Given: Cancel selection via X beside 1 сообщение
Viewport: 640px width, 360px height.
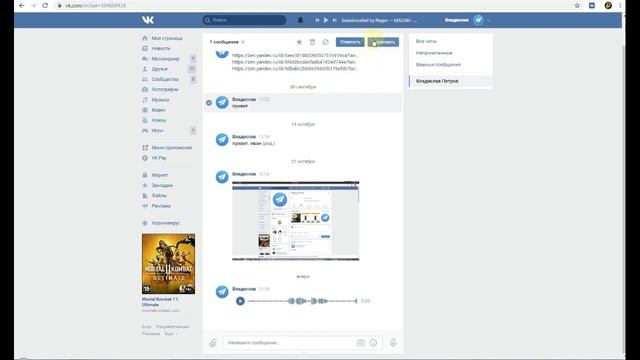Looking at the screenshot, I should [243, 42].
